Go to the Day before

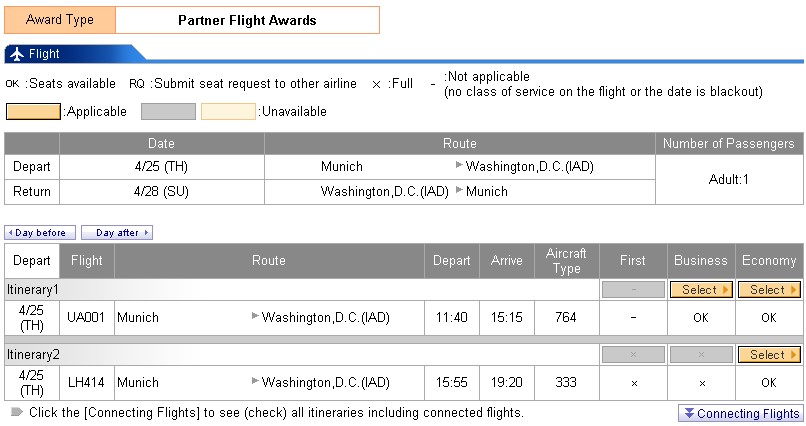coord(40,233)
